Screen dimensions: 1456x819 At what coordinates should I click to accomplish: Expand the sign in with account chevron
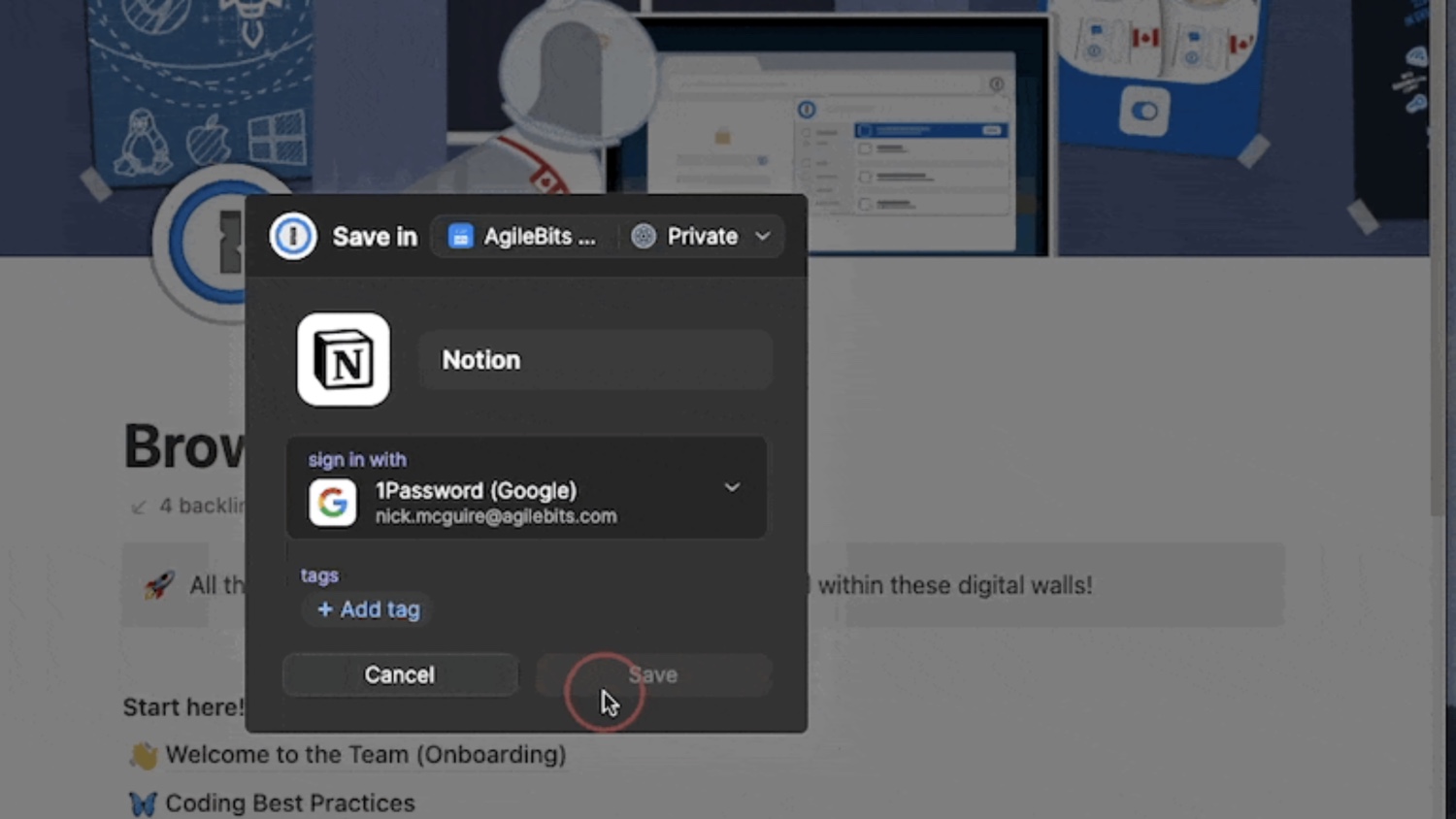pos(732,487)
